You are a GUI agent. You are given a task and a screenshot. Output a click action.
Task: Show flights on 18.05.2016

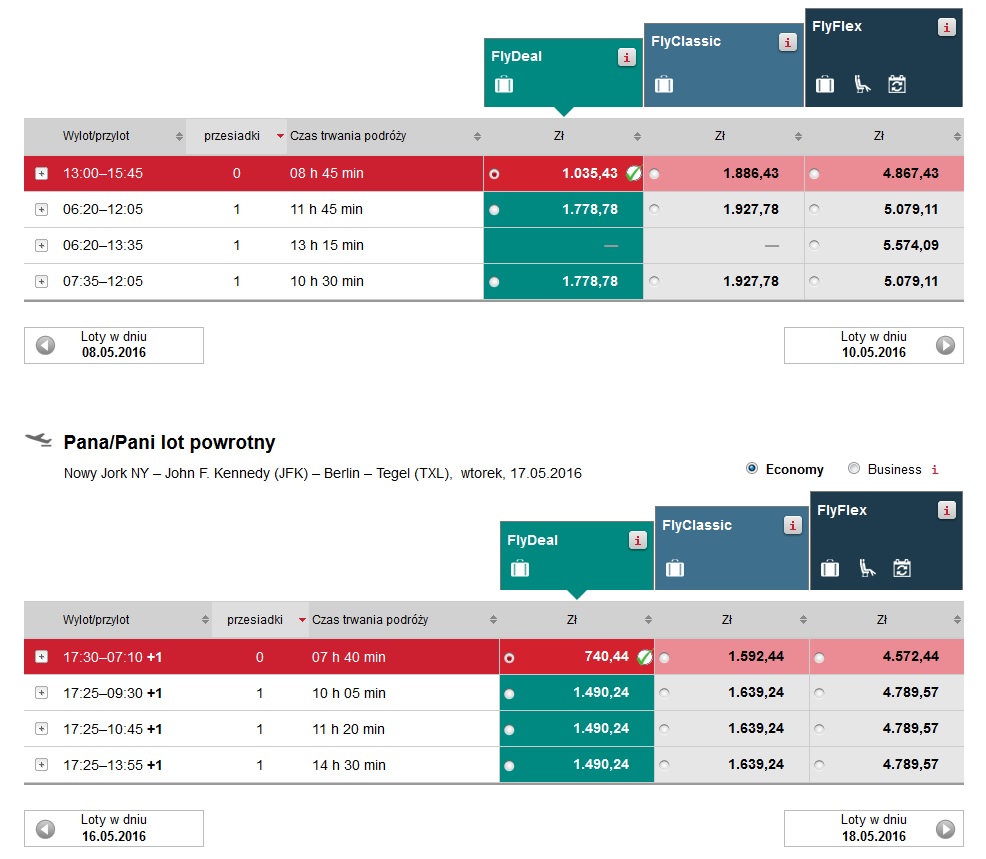pos(873,828)
